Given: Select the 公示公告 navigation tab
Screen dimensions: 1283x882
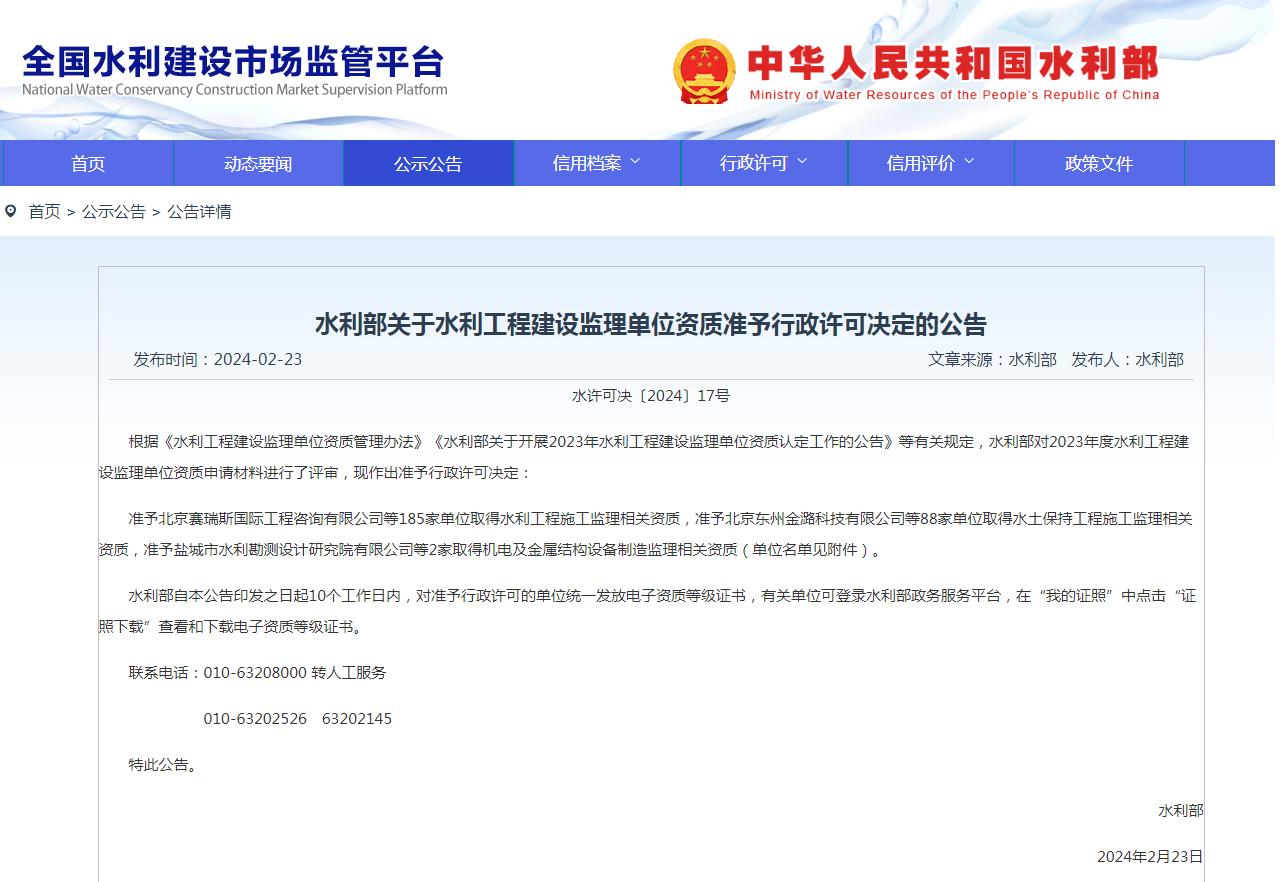Looking at the screenshot, I should point(428,164).
